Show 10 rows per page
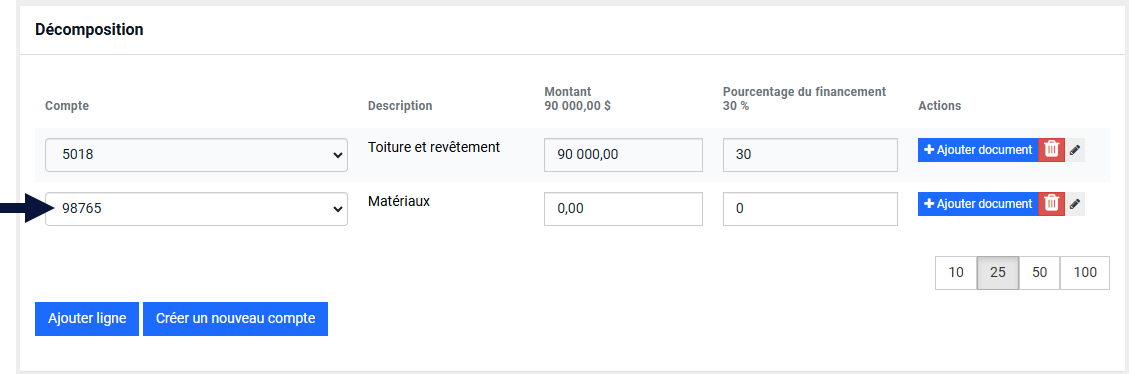 tap(956, 272)
